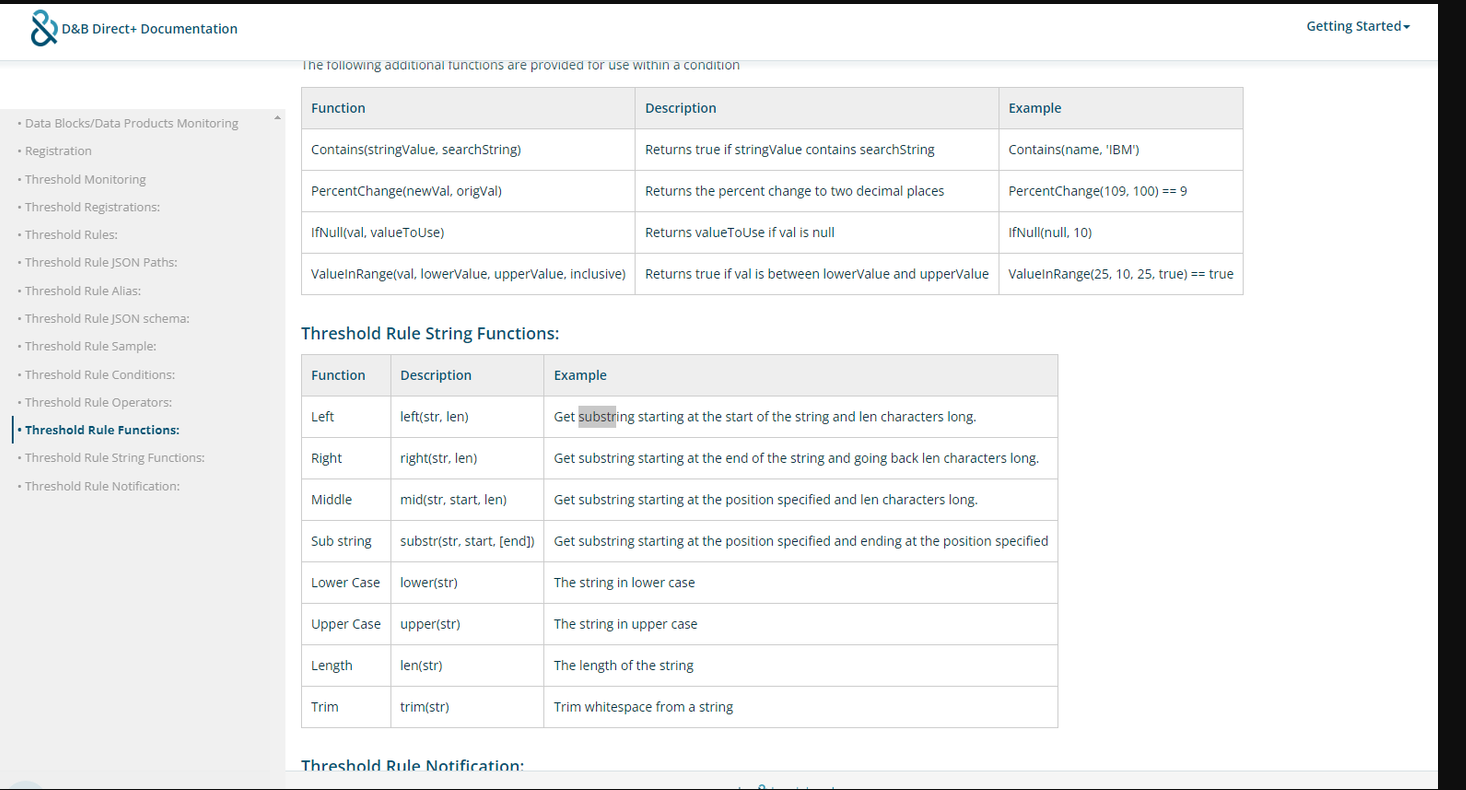Click 'The string in lower case' text
This screenshot has width=1466, height=790.
click(x=624, y=583)
